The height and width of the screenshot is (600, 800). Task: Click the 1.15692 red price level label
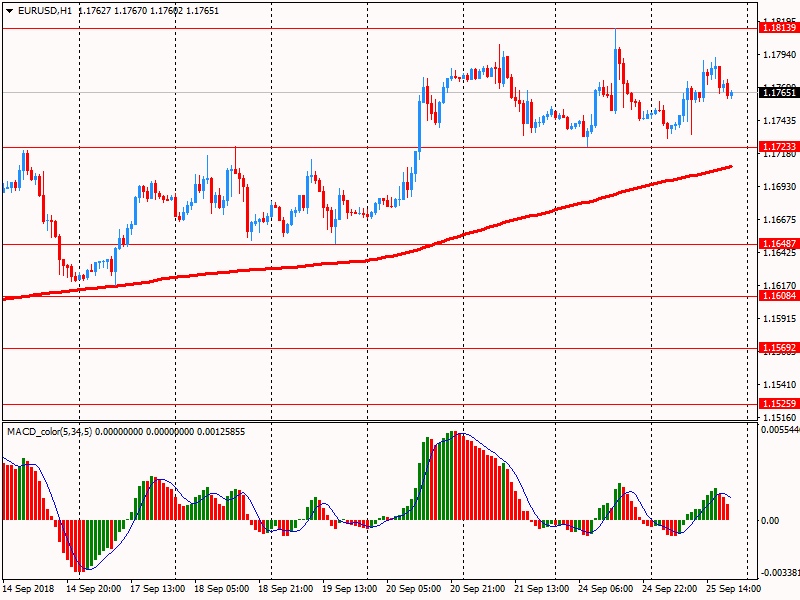click(x=778, y=348)
